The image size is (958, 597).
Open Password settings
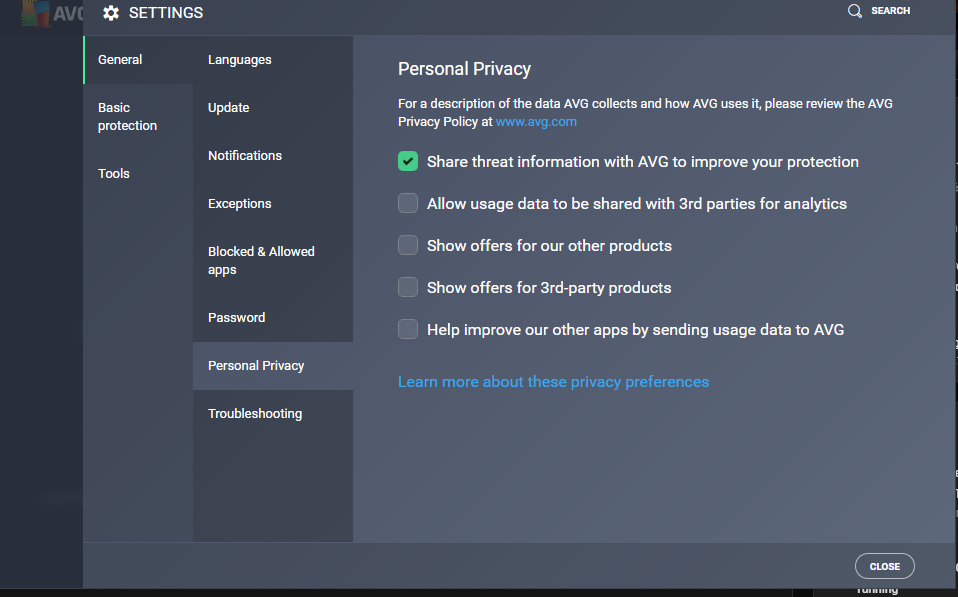[x=237, y=318]
